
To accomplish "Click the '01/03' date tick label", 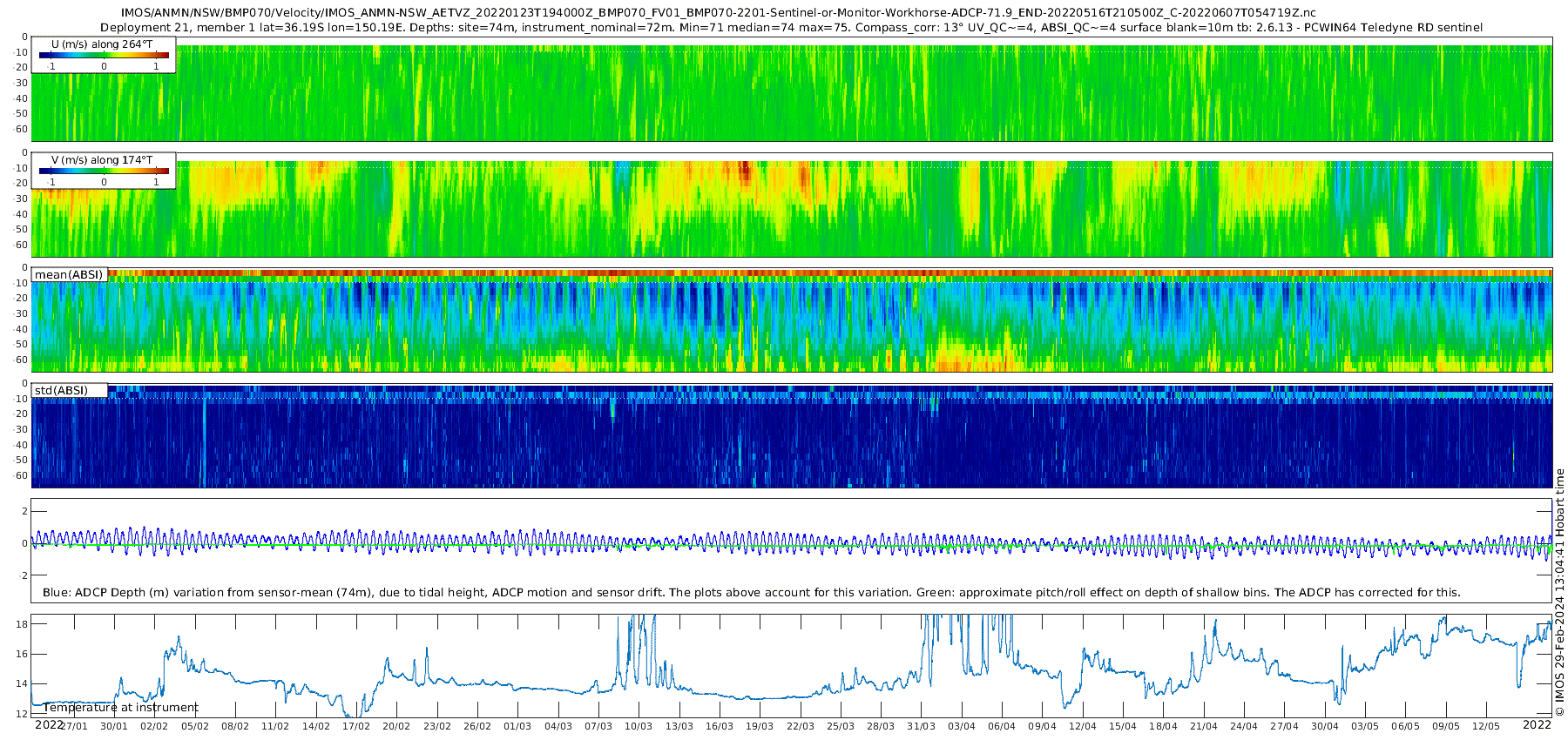I will (517, 727).
